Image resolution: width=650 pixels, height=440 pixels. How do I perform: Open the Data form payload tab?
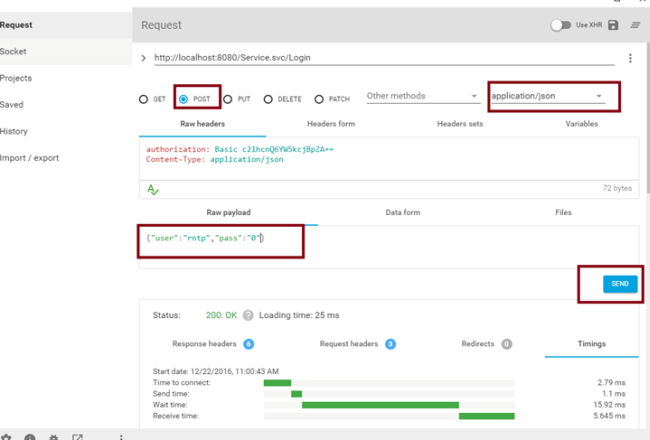403,213
